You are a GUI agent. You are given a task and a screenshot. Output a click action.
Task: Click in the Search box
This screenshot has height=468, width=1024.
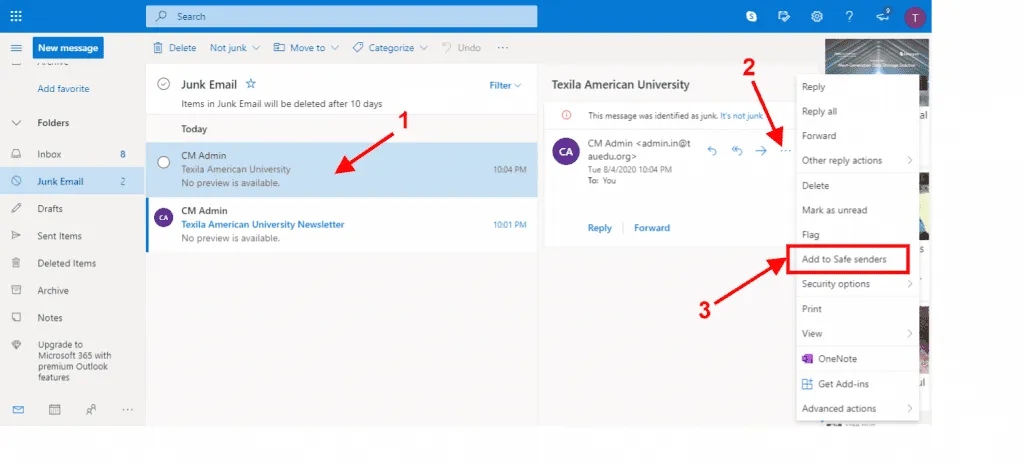coord(342,16)
